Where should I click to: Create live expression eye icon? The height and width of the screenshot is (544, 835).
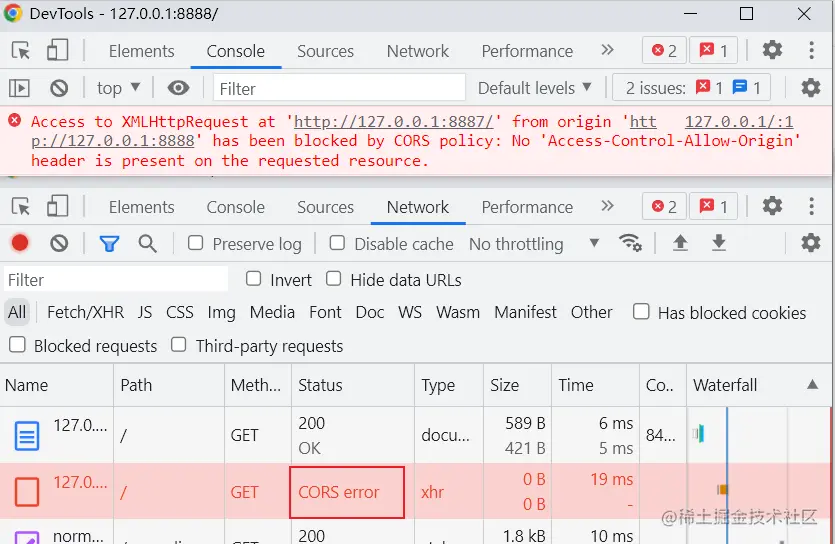pyautogui.click(x=178, y=88)
